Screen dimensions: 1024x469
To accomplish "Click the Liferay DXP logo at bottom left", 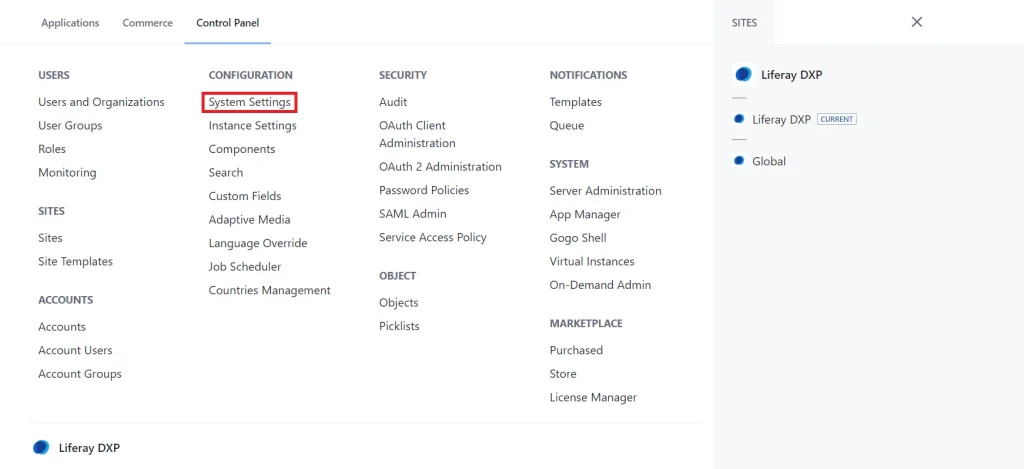I will click(41, 448).
